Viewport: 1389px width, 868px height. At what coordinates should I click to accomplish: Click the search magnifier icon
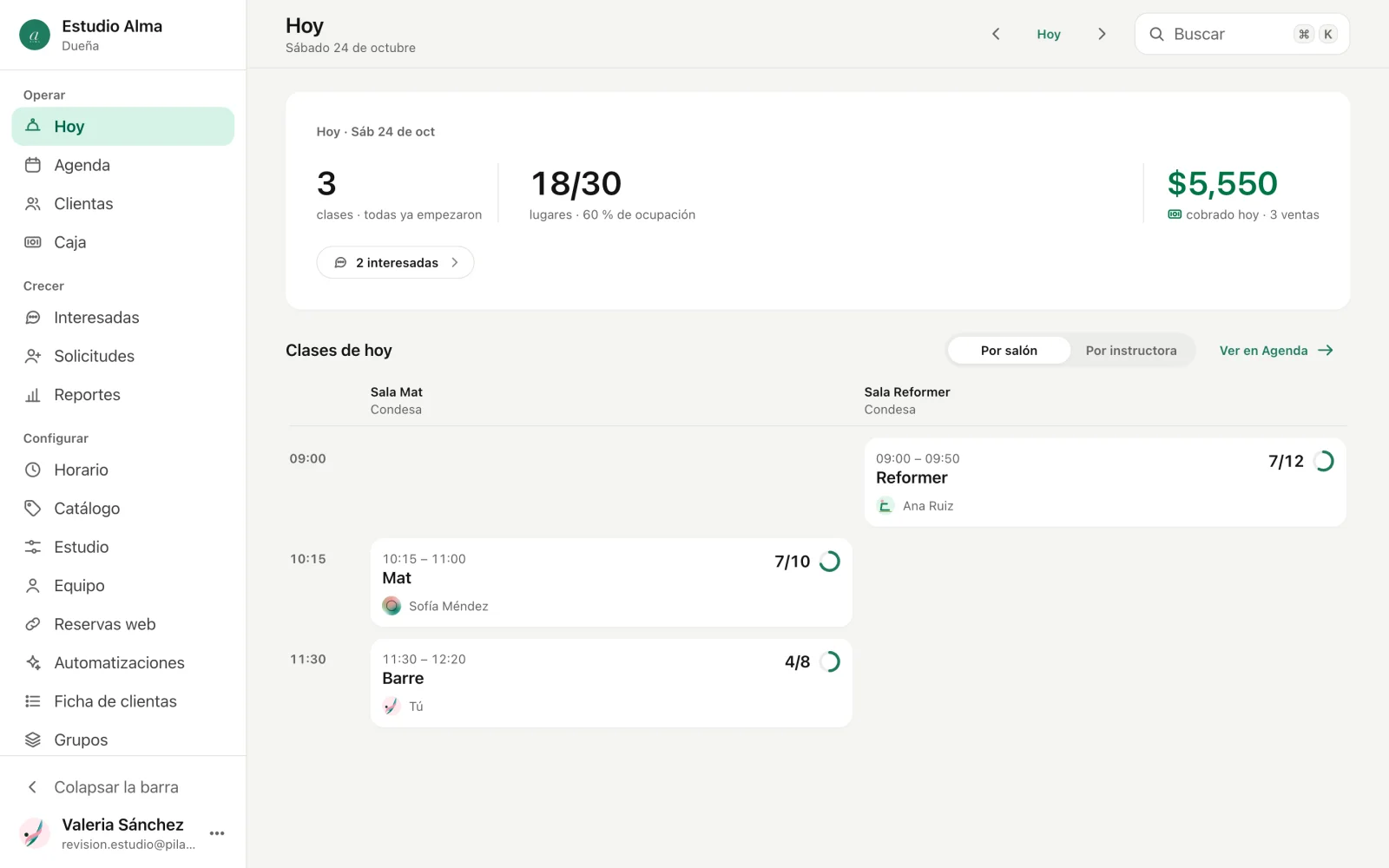point(1156,34)
